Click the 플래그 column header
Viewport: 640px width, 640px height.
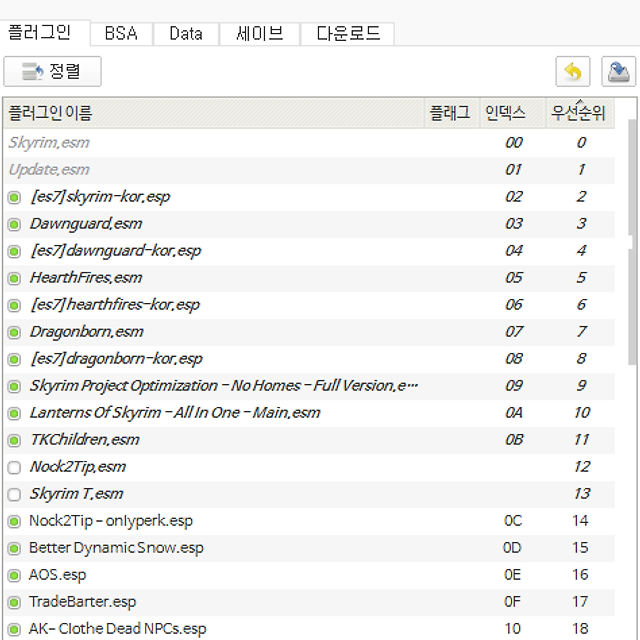point(452,113)
